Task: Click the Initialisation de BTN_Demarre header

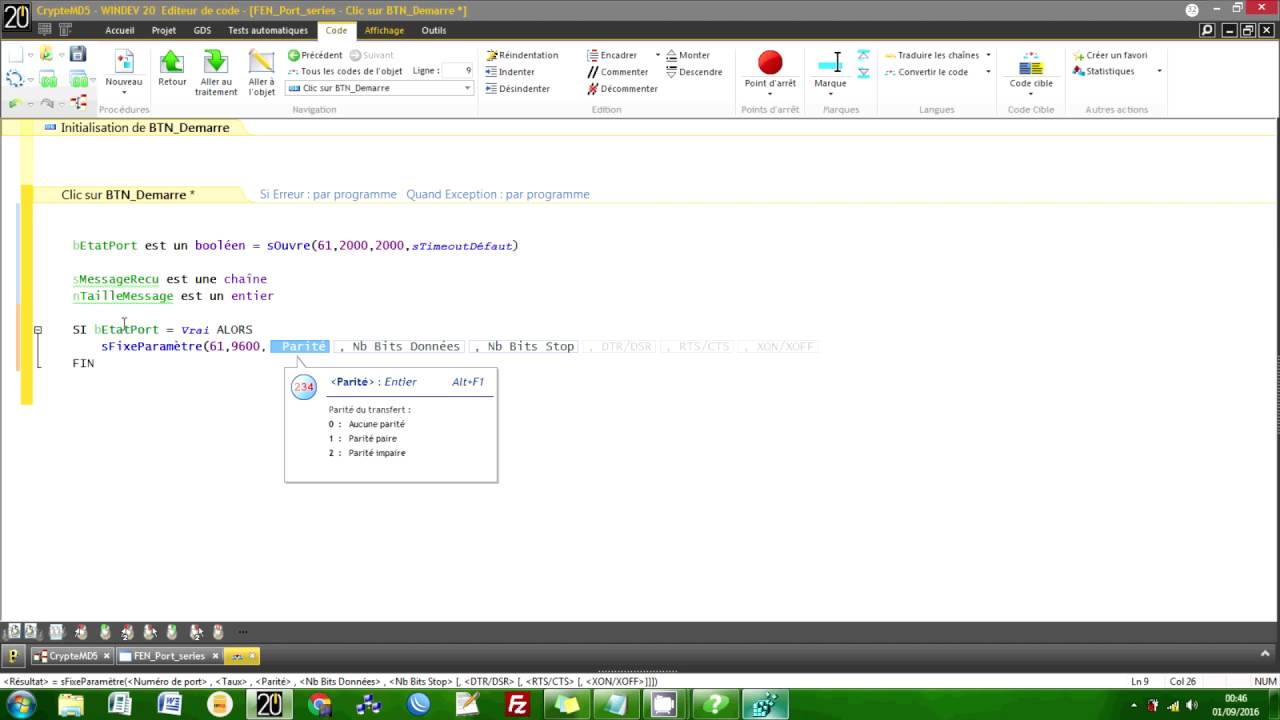Action: tap(145, 128)
